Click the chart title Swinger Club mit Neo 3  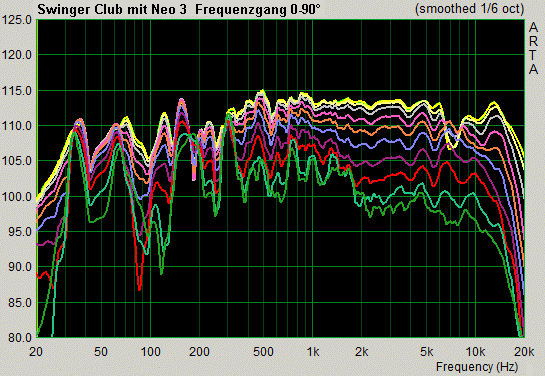112,9
